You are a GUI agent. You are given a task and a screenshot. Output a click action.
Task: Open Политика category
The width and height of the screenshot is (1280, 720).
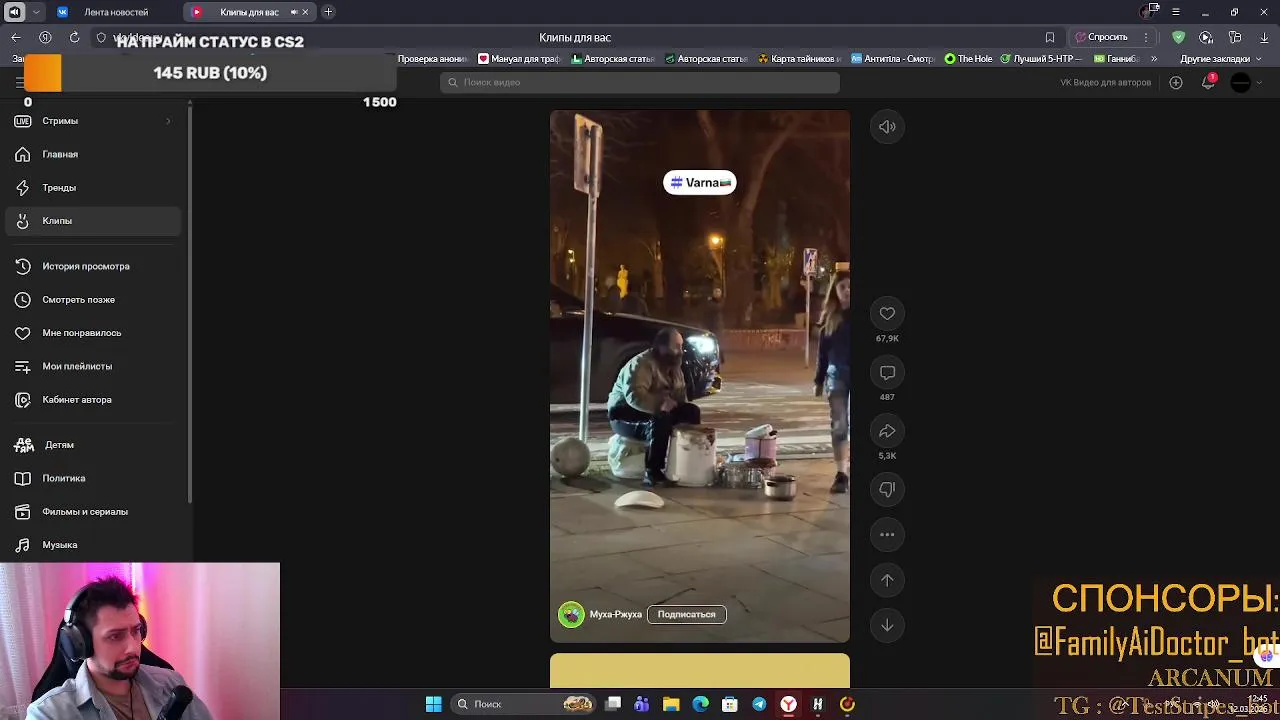93,478
